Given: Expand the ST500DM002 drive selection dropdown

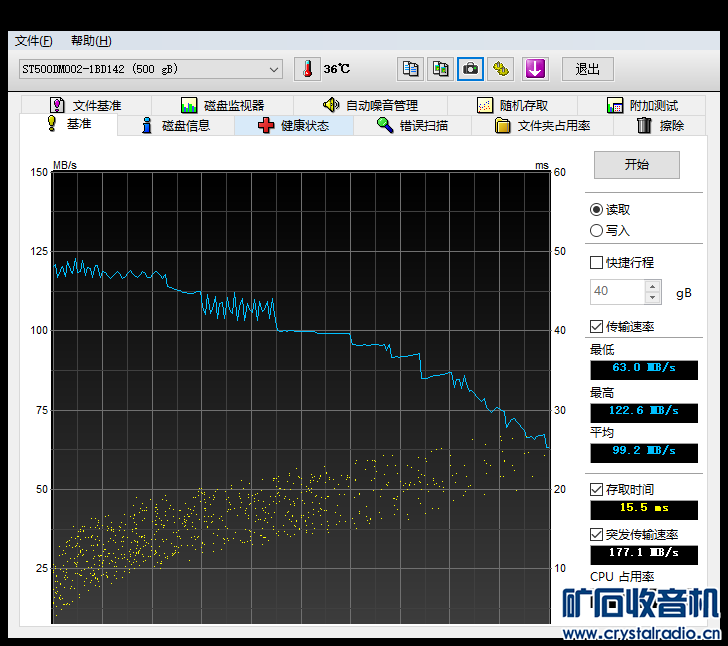Looking at the screenshot, I should pos(274,69).
